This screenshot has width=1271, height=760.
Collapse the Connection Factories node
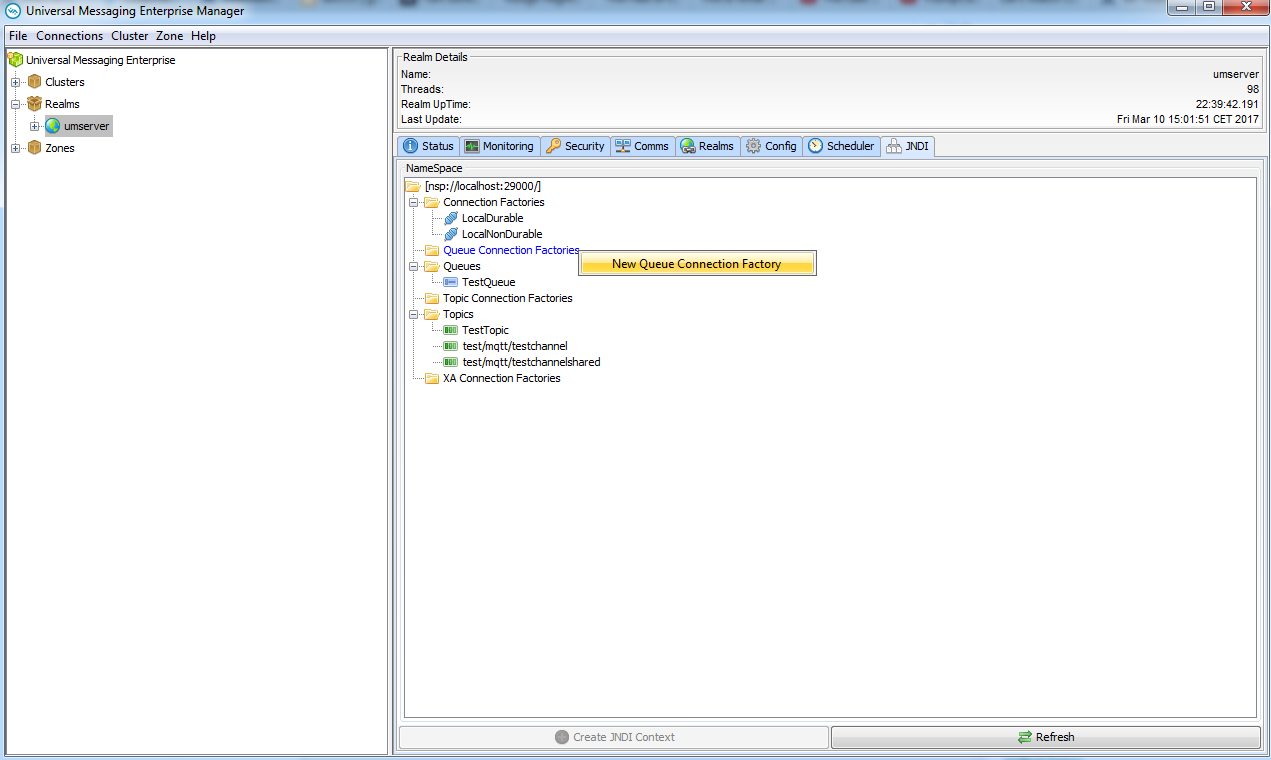coord(414,202)
